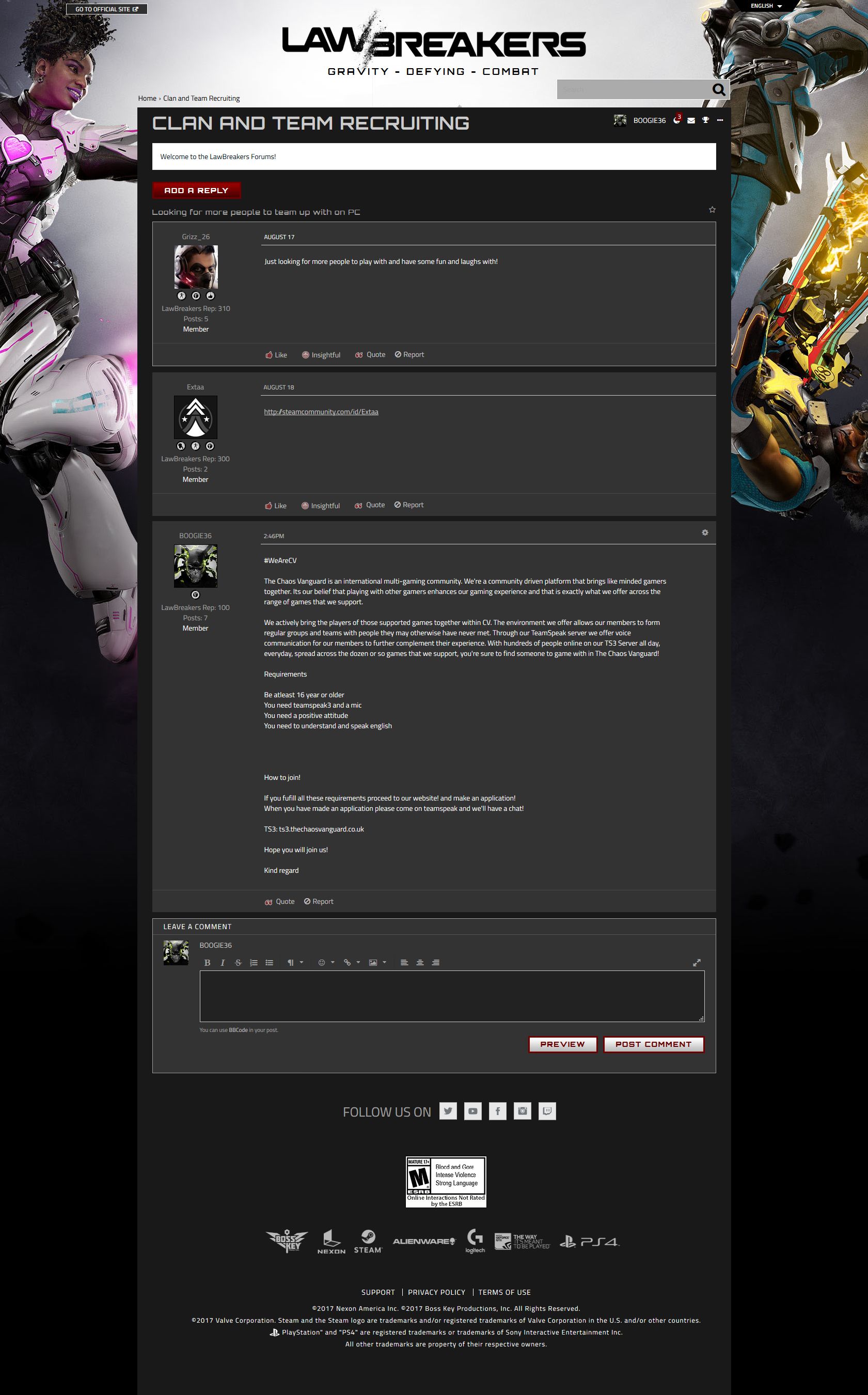Open the gear options on BOOGIE36's post
Image resolution: width=868 pixels, height=1395 pixels.
coord(705,532)
